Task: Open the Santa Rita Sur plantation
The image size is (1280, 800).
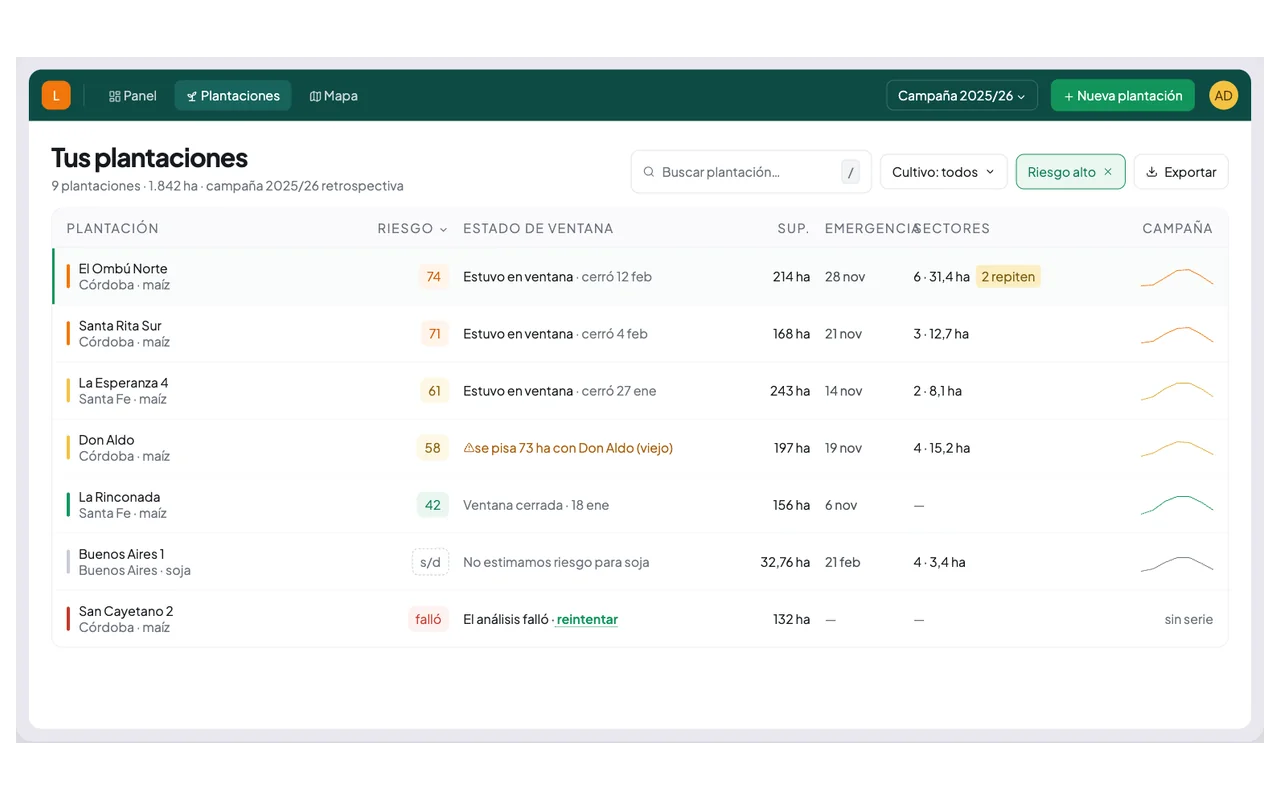Action: [x=640, y=334]
